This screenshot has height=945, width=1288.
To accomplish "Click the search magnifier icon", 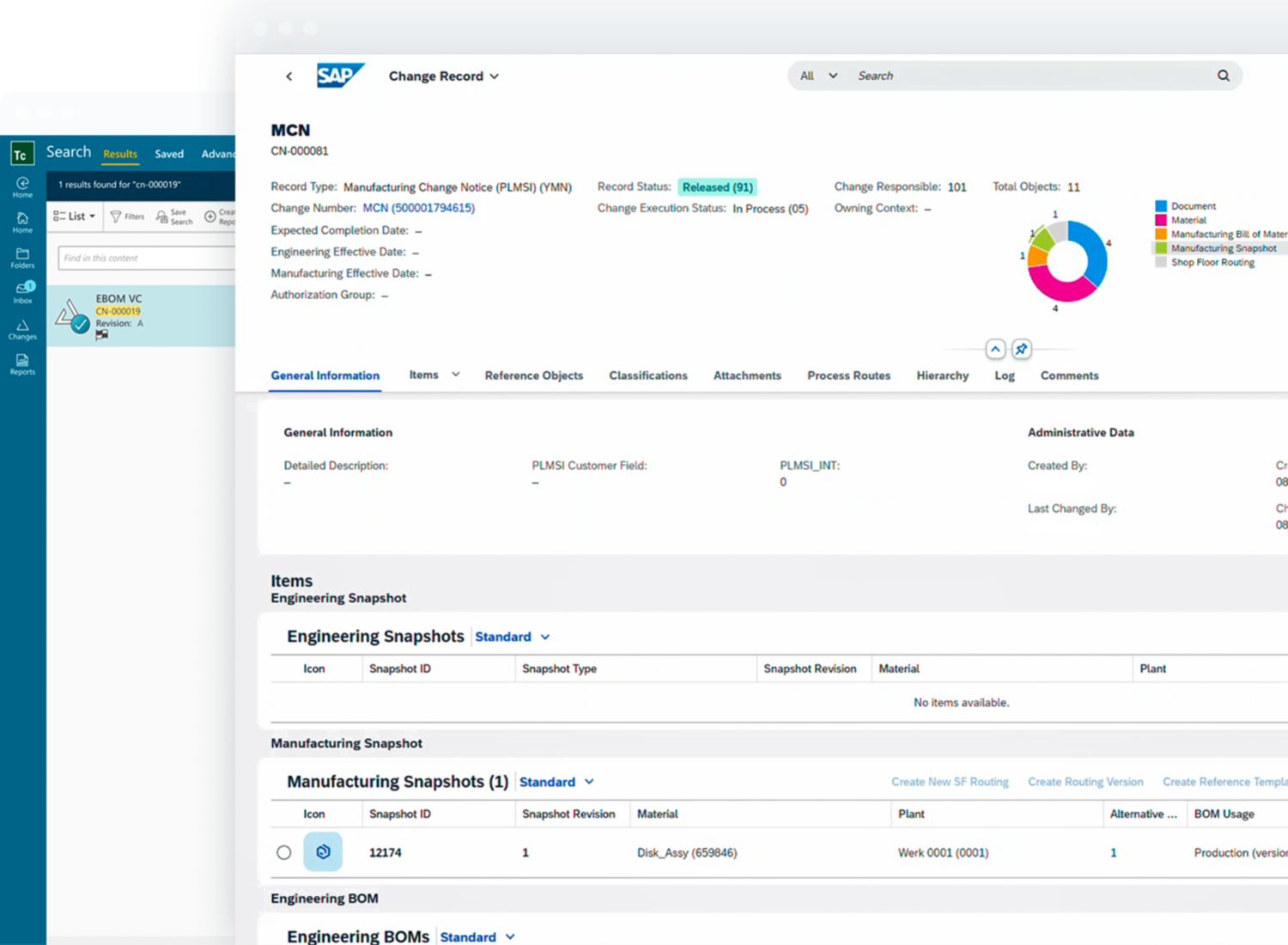I will 1223,76.
